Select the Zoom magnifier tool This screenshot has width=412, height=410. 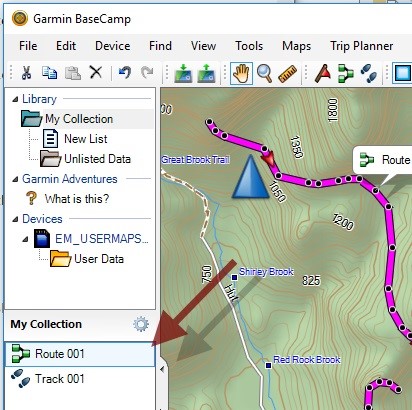click(x=265, y=73)
